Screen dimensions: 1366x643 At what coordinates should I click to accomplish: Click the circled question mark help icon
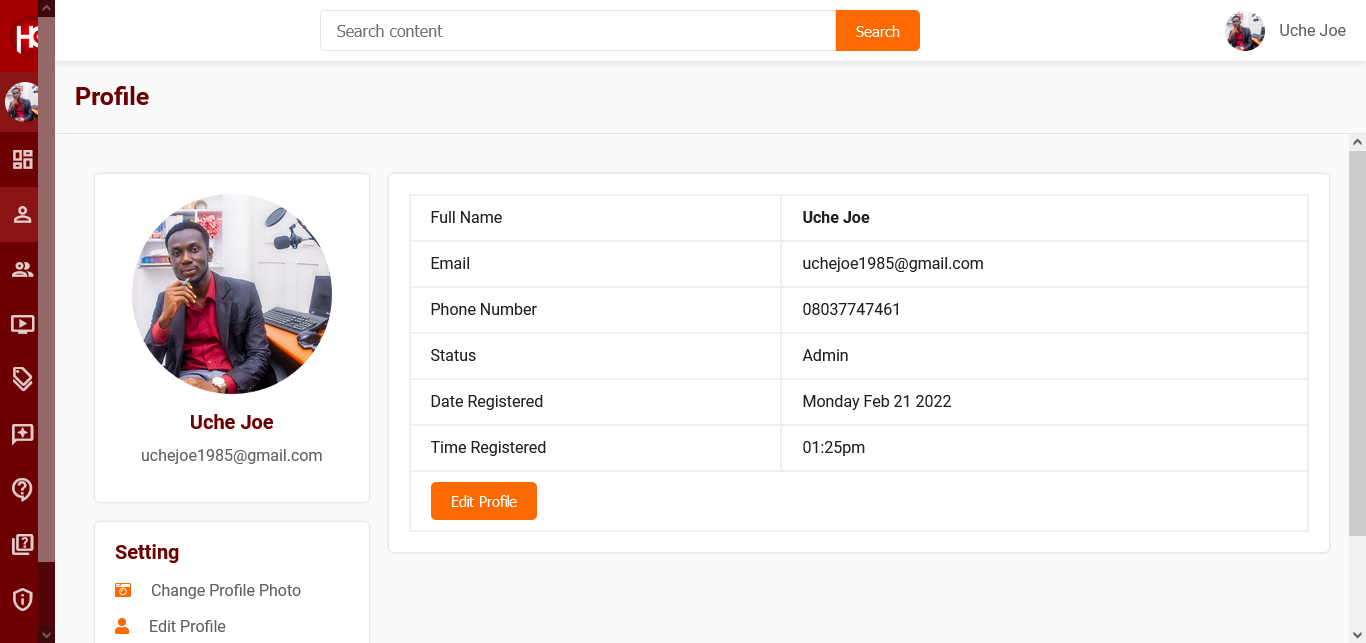pyautogui.click(x=22, y=489)
